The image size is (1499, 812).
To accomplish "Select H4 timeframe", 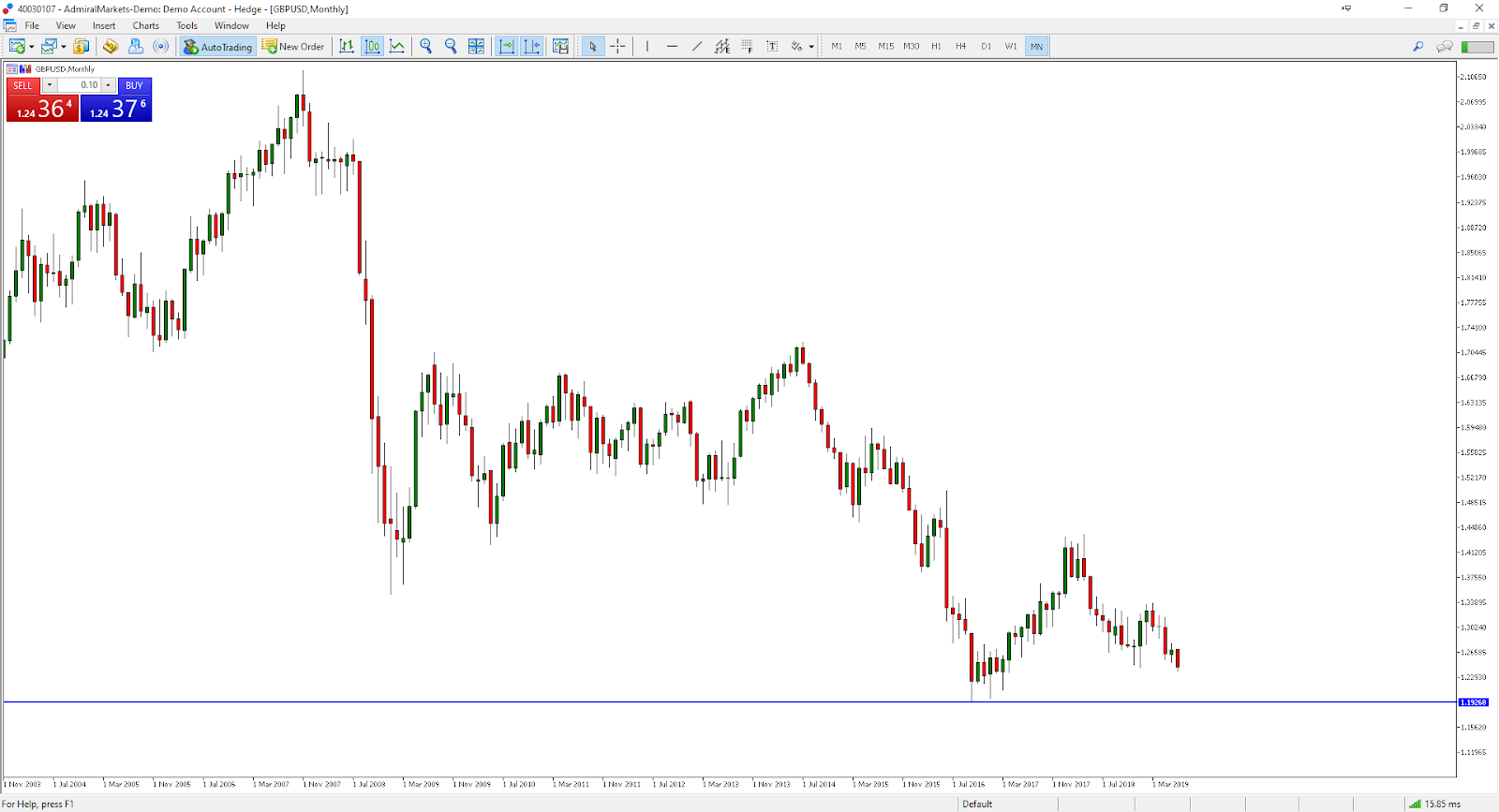I will pyautogui.click(x=960, y=46).
